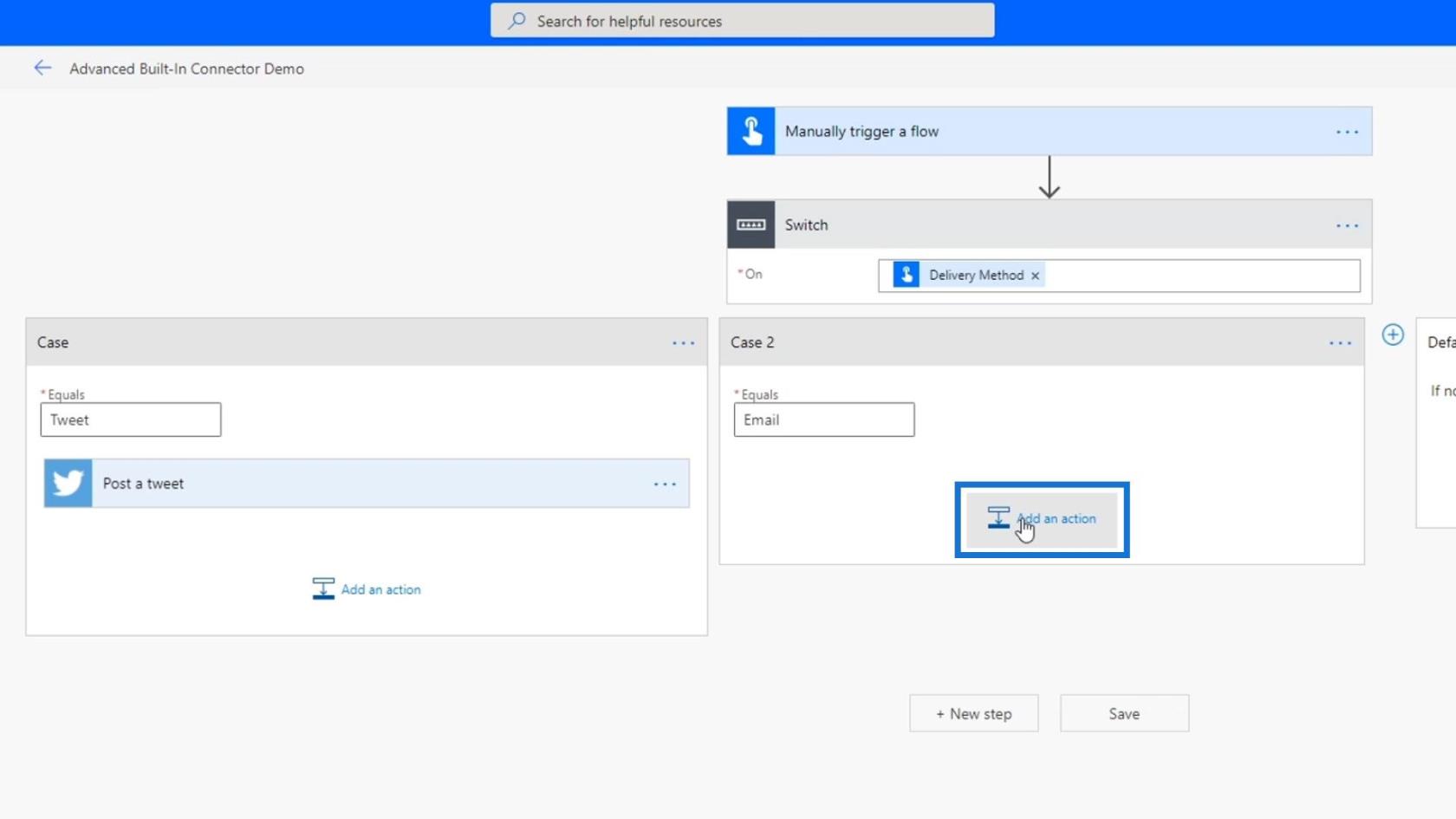
Task: Save the flow
Action: (x=1124, y=713)
